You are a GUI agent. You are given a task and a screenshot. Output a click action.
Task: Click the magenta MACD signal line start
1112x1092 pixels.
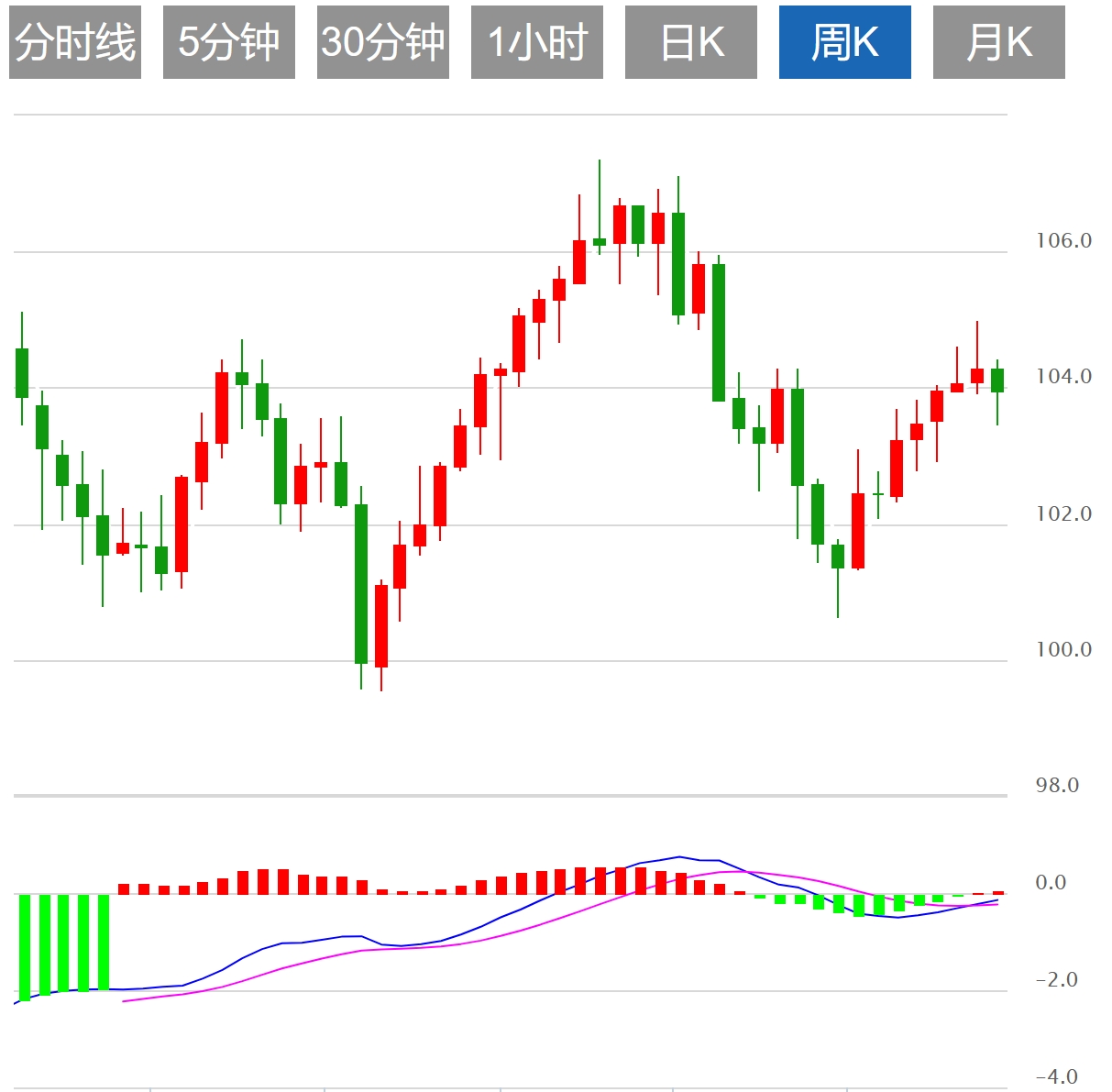click(125, 1000)
